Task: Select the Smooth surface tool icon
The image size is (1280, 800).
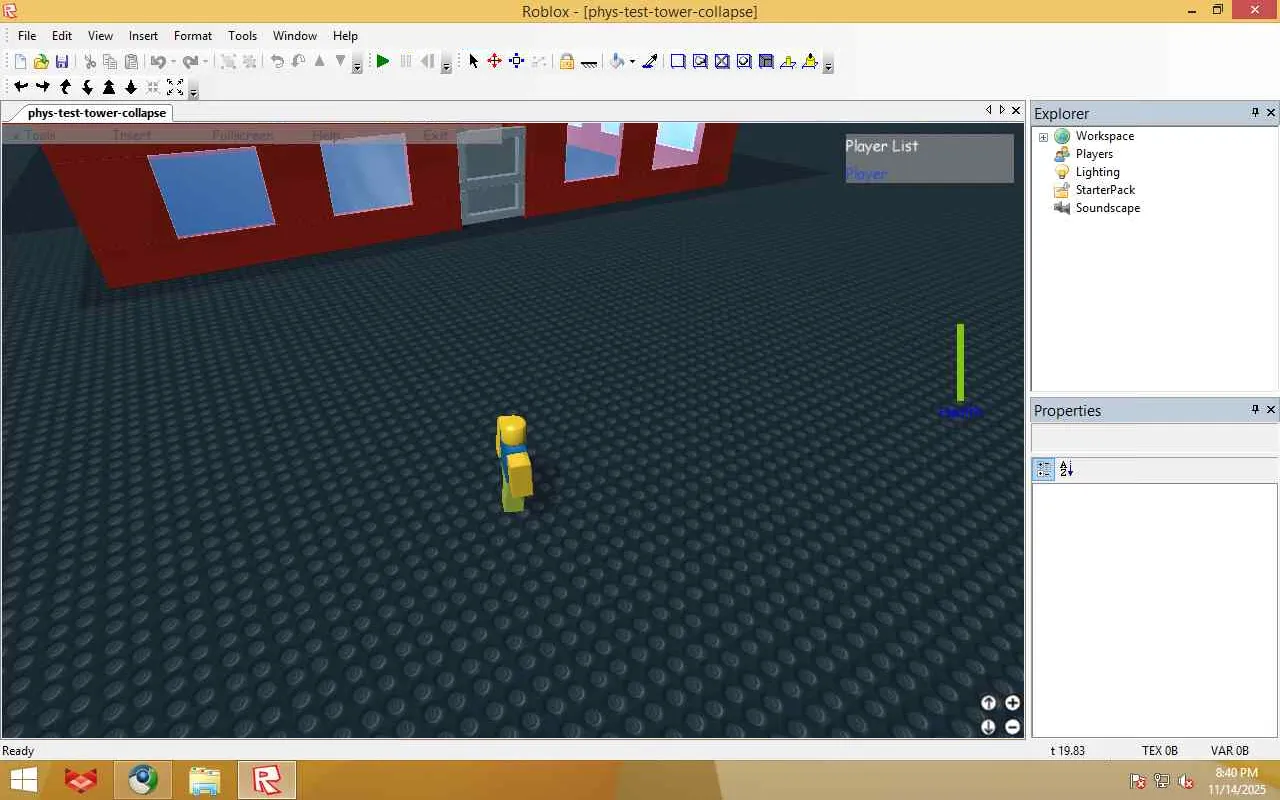Action: (678, 62)
